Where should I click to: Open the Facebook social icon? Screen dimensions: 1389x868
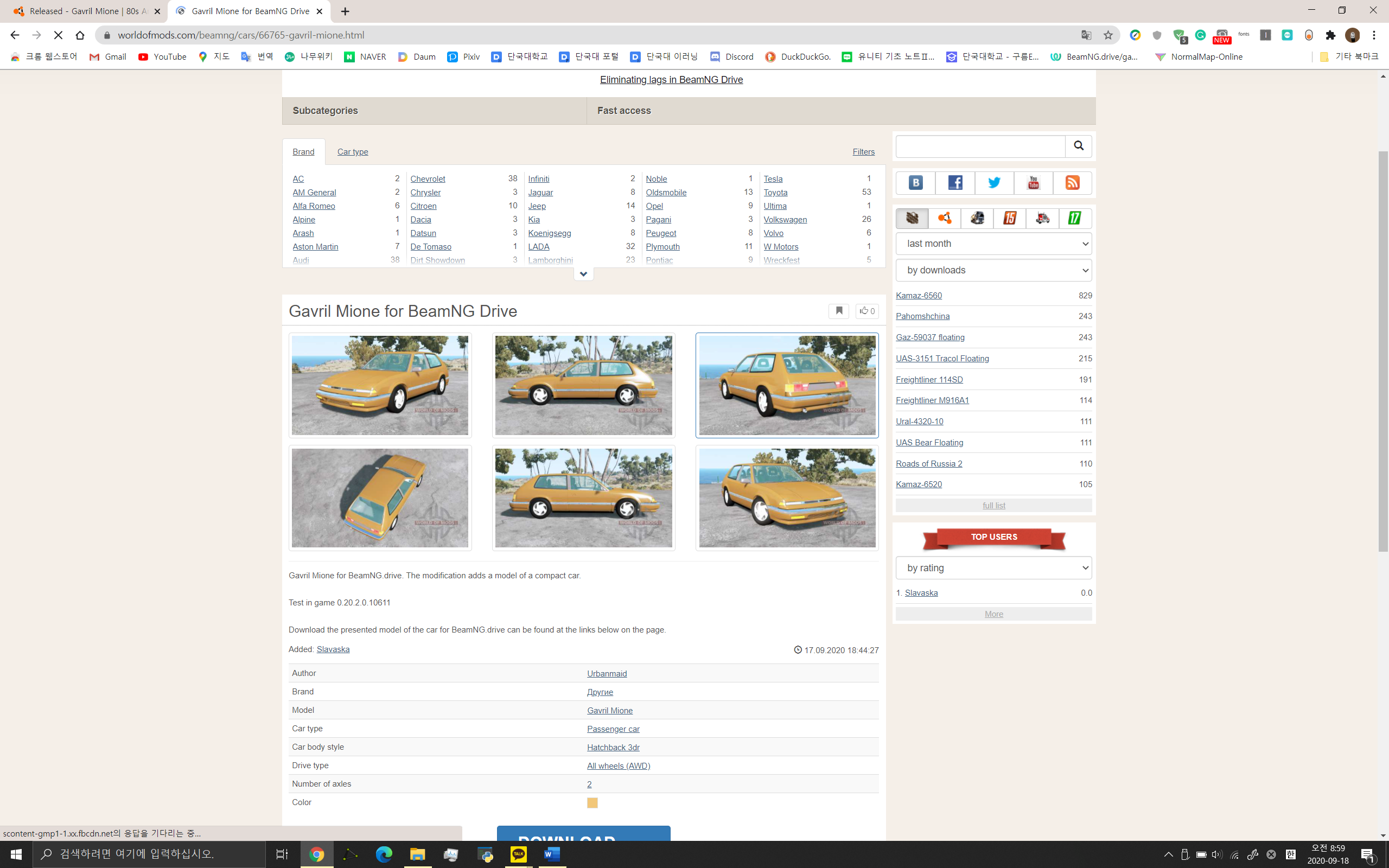954,183
